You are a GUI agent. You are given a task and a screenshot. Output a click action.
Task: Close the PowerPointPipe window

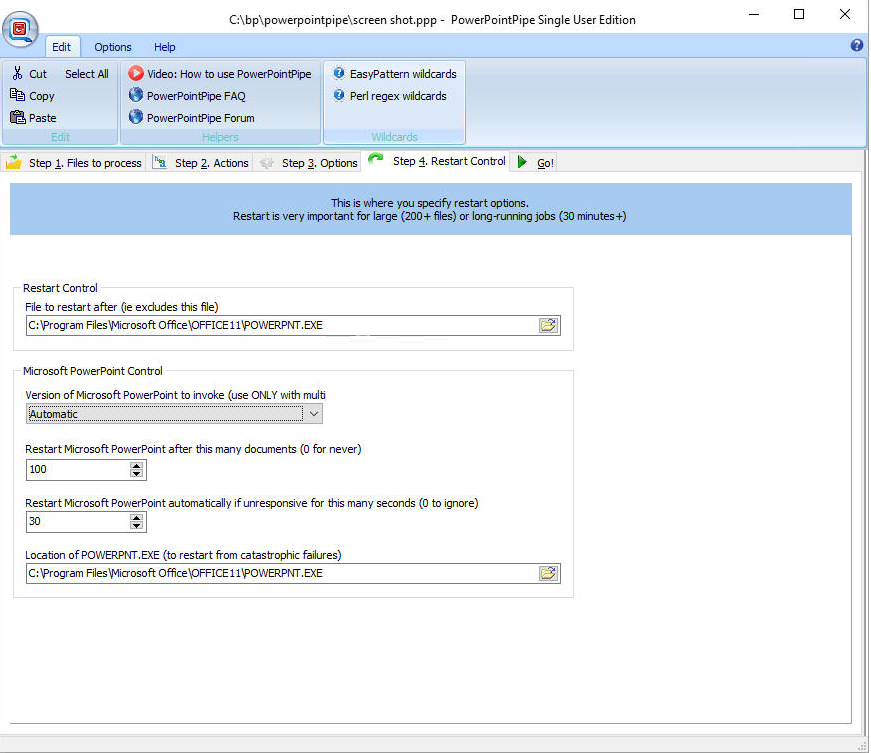click(x=845, y=14)
